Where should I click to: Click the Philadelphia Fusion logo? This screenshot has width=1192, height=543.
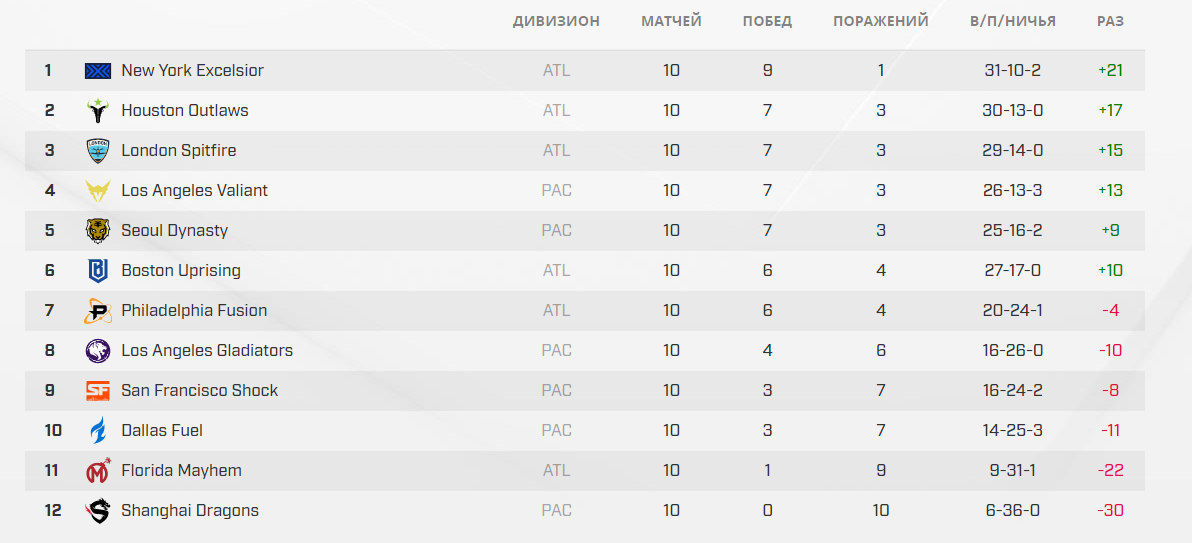(98, 310)
